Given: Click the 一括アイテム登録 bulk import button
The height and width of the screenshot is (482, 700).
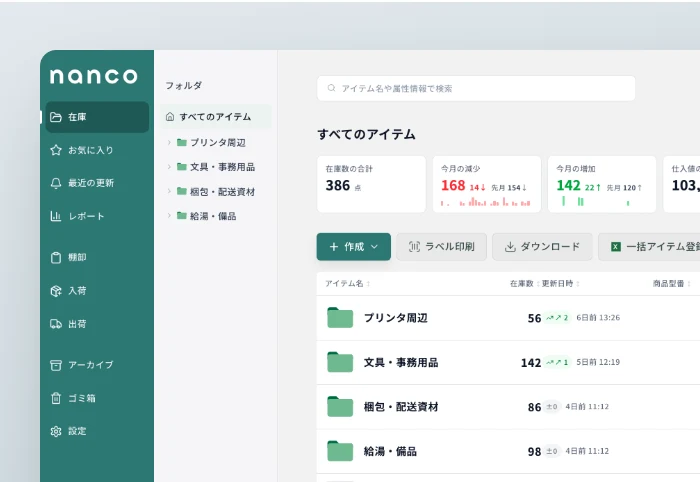Looking at the screenshot, I should [x=649, y=247].
